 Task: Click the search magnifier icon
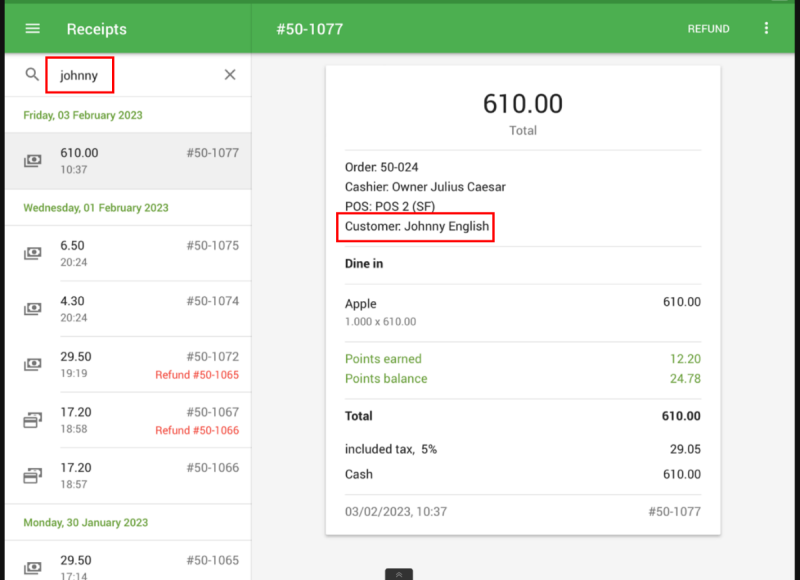(33, 75)
